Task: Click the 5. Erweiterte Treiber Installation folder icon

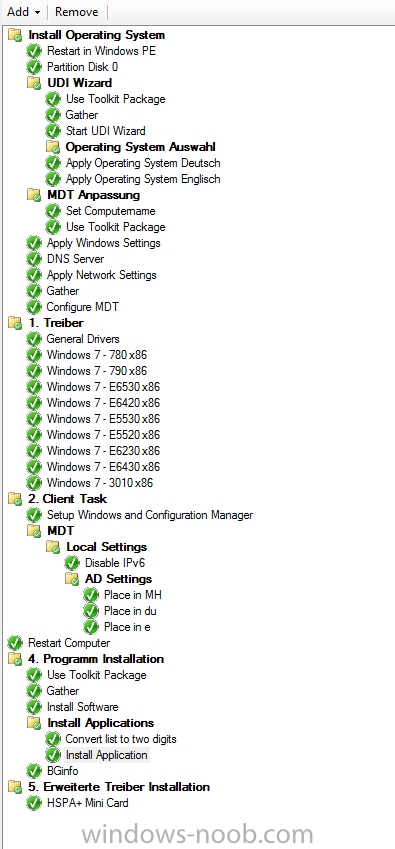Action: click(x=15, y=787)
